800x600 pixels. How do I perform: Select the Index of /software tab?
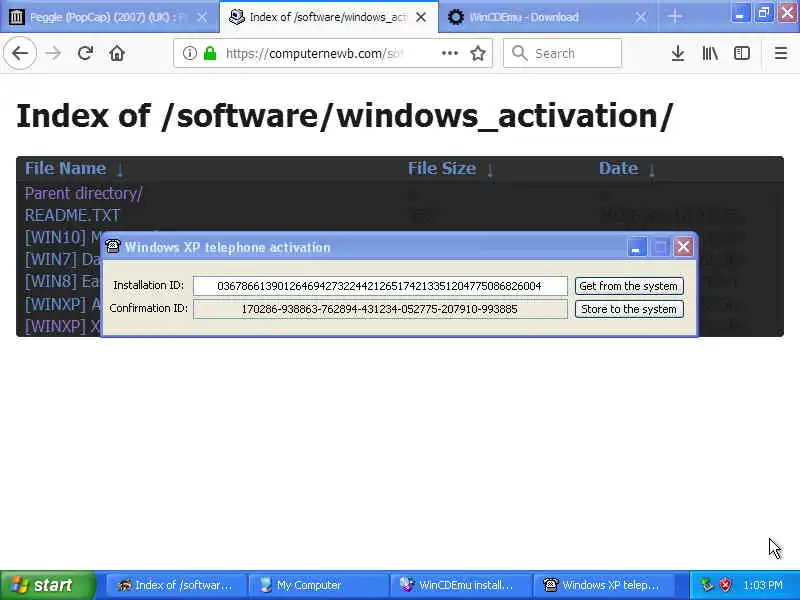point(329,17)
